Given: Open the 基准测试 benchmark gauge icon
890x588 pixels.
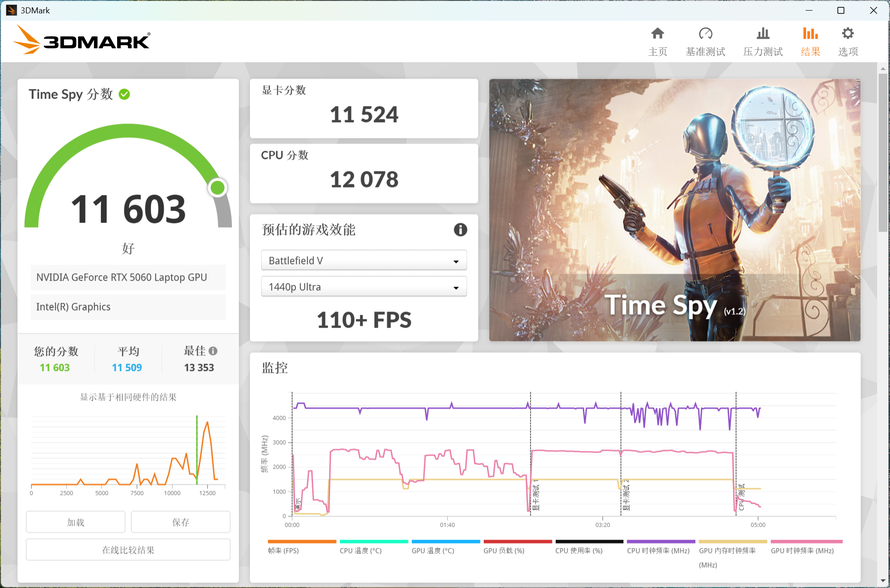Looking at the screenshot, I should coord(705,33).
